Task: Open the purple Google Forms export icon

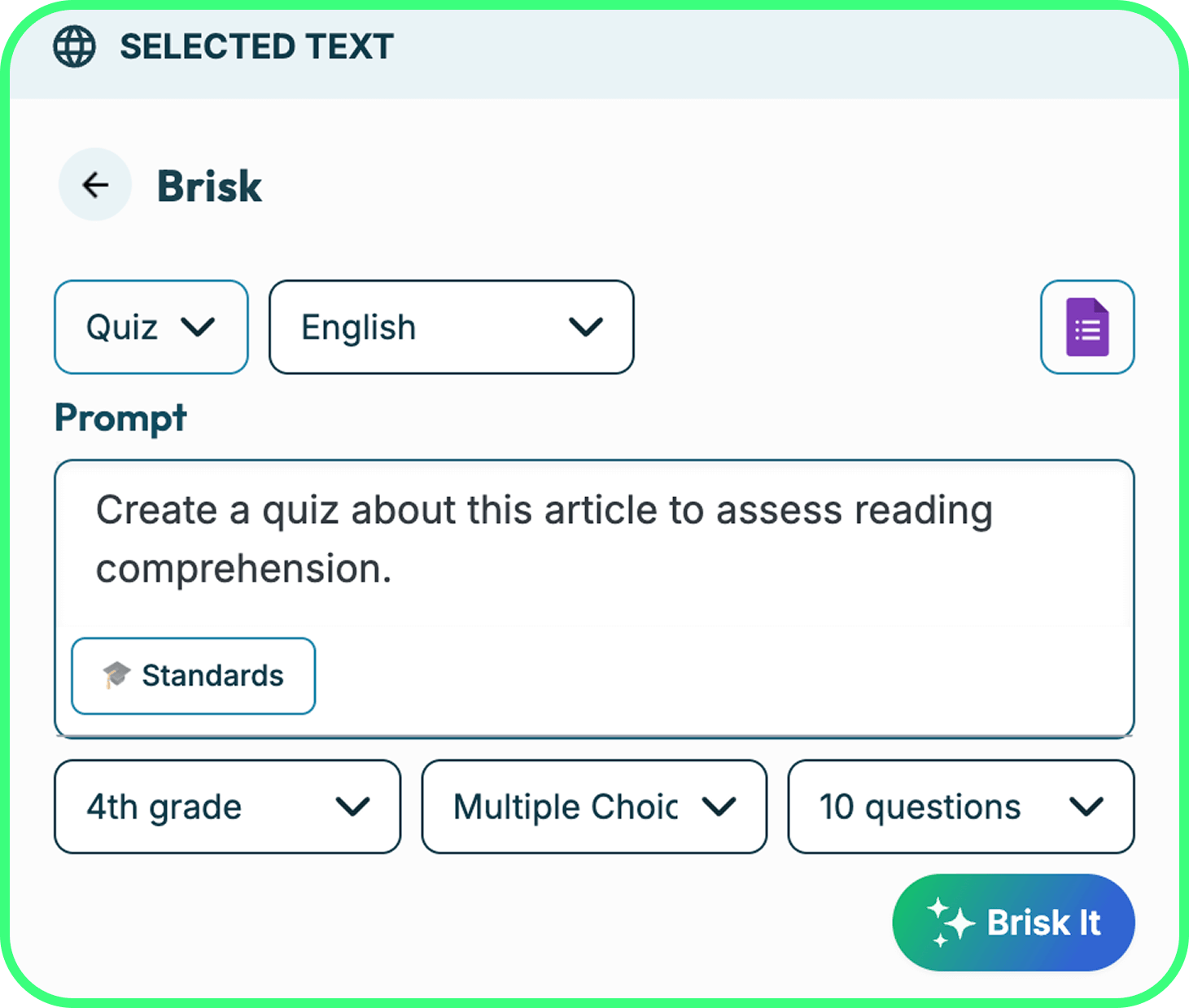Action: [x=1086, y=327]
